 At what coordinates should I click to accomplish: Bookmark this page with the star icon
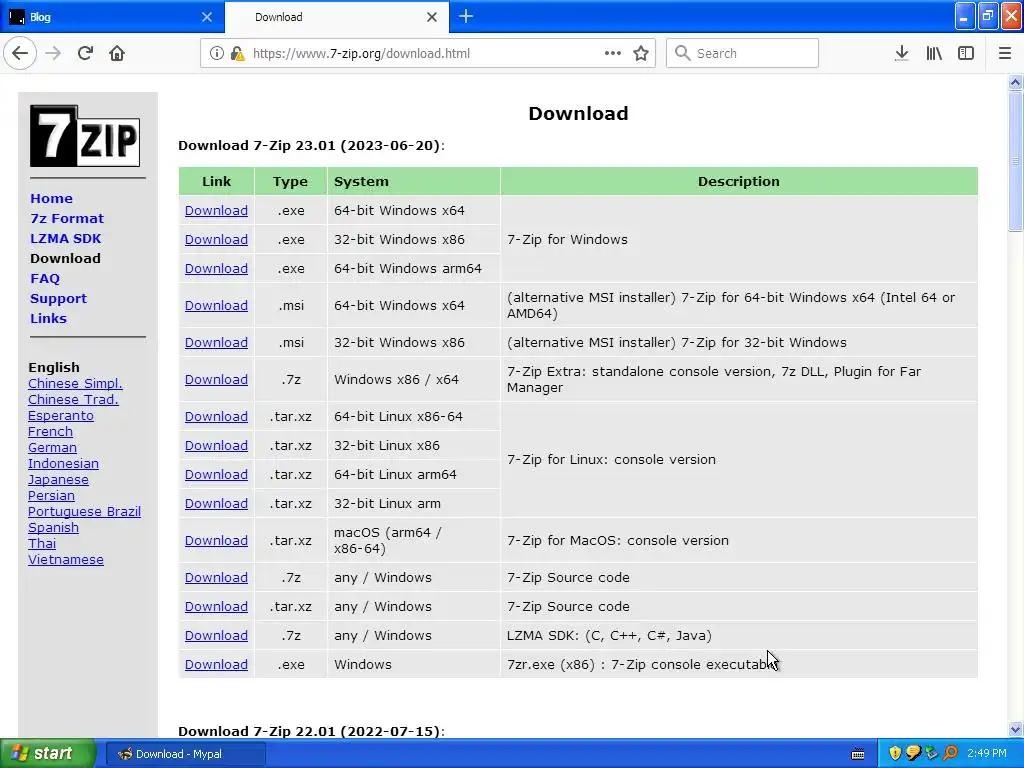(x=641, y=54)
